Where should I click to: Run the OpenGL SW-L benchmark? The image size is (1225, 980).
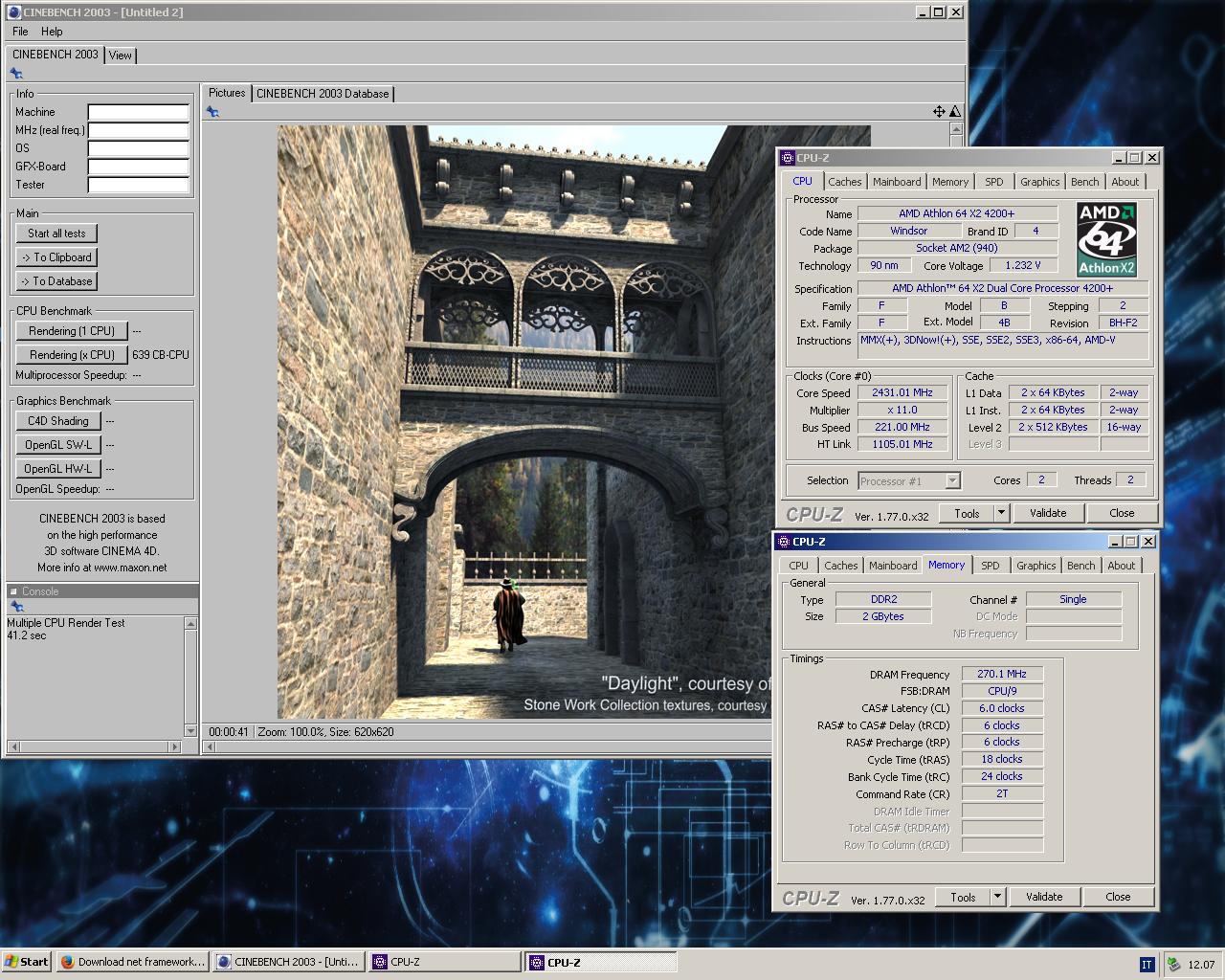(x=57, y=445)
